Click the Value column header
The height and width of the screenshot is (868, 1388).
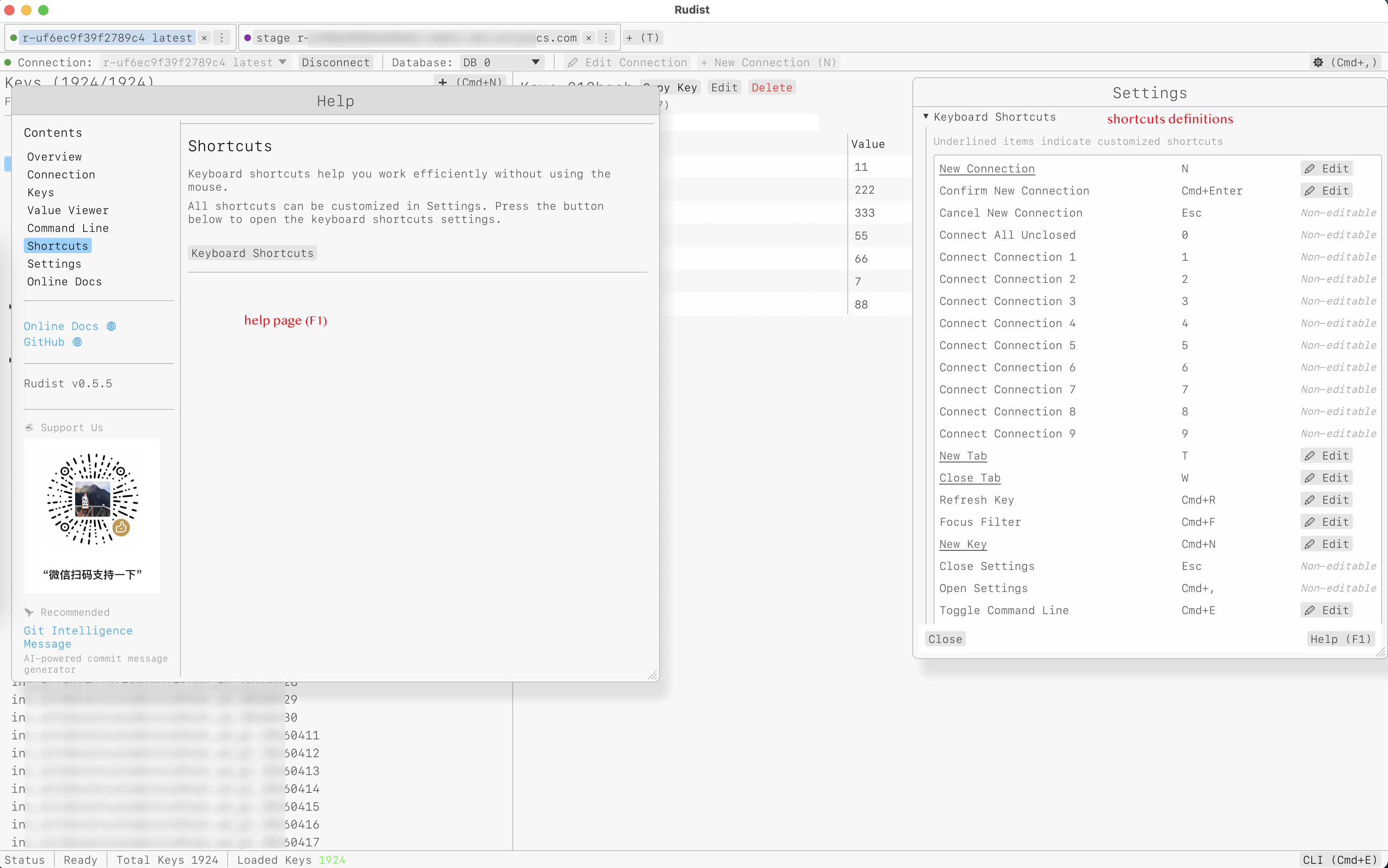click(x=867, y=144)
